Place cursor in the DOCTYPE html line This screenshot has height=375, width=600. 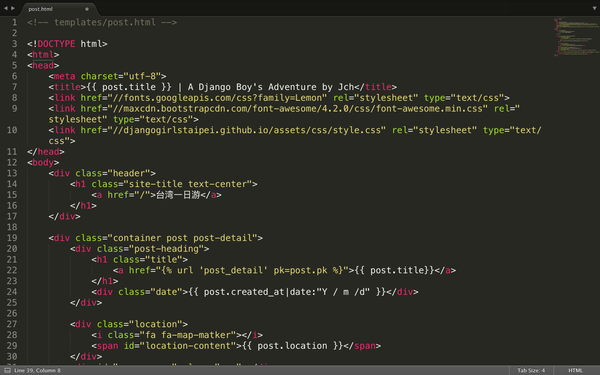click(67, 44)
